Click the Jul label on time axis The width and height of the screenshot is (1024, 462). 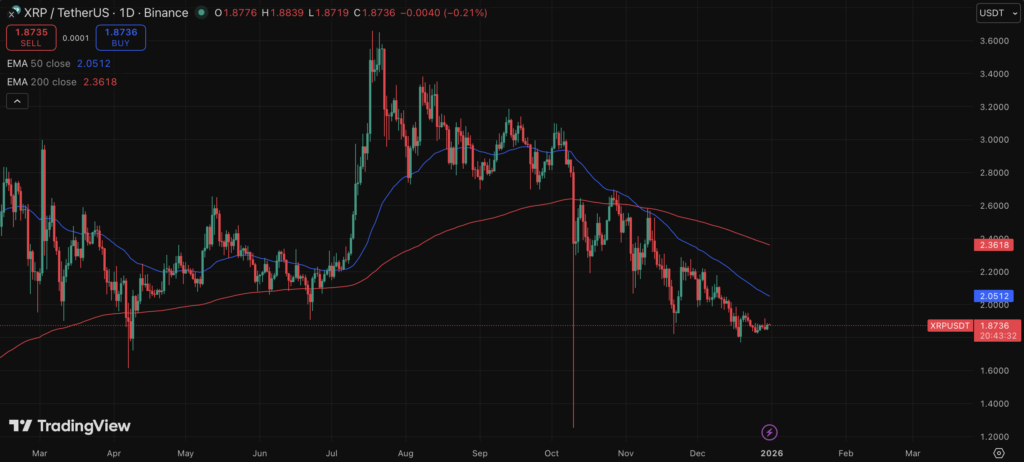point(330,453)
